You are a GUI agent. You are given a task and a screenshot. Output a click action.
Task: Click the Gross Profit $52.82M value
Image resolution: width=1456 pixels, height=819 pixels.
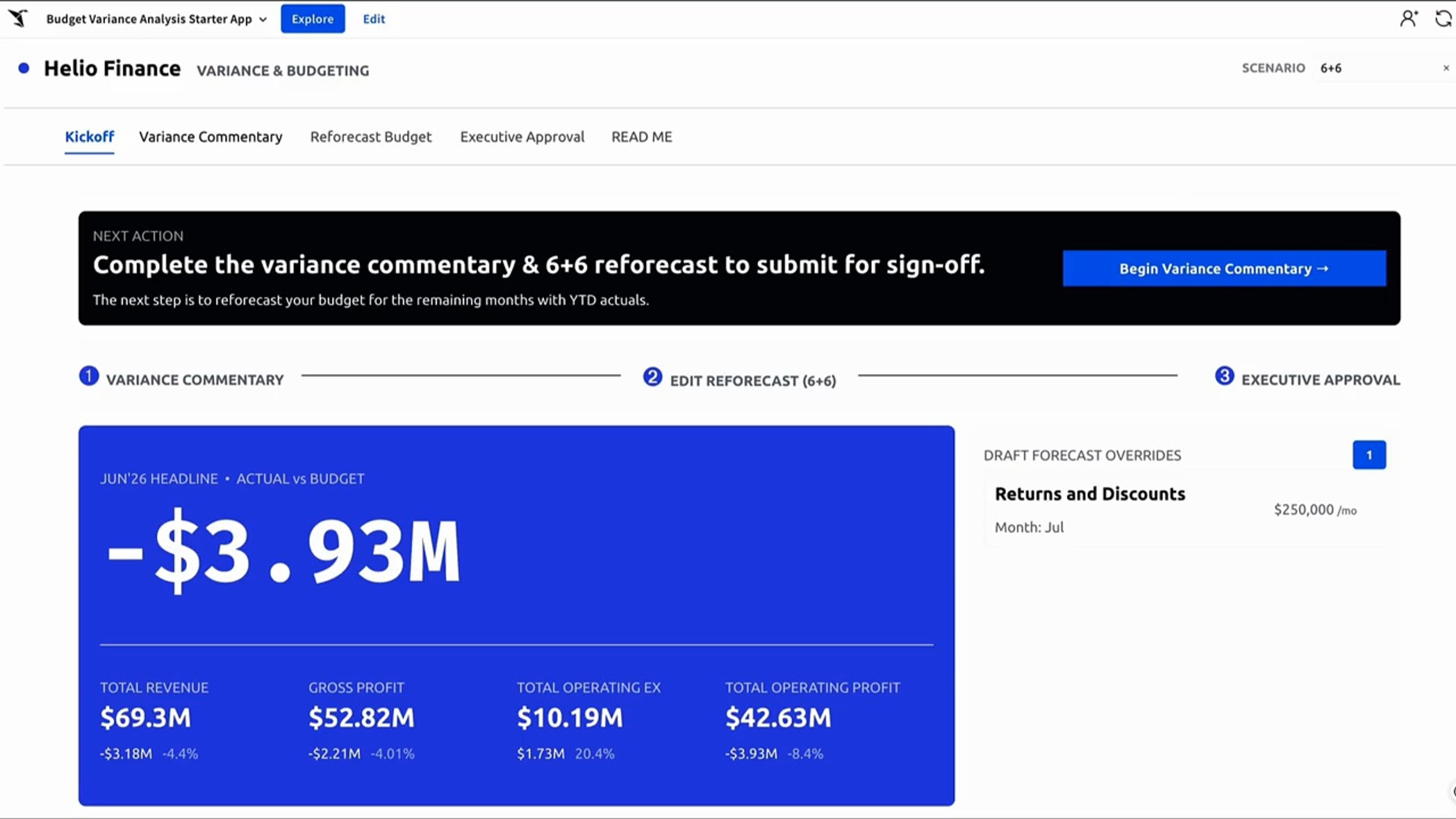362,718
